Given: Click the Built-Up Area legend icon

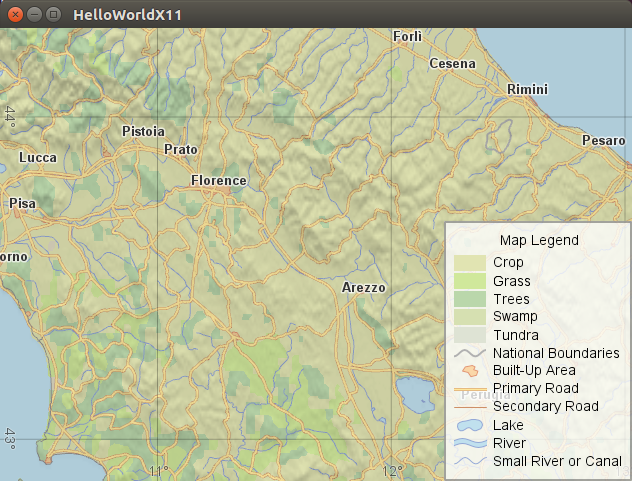Looking at the screenshot, I should tap(469, 371).
